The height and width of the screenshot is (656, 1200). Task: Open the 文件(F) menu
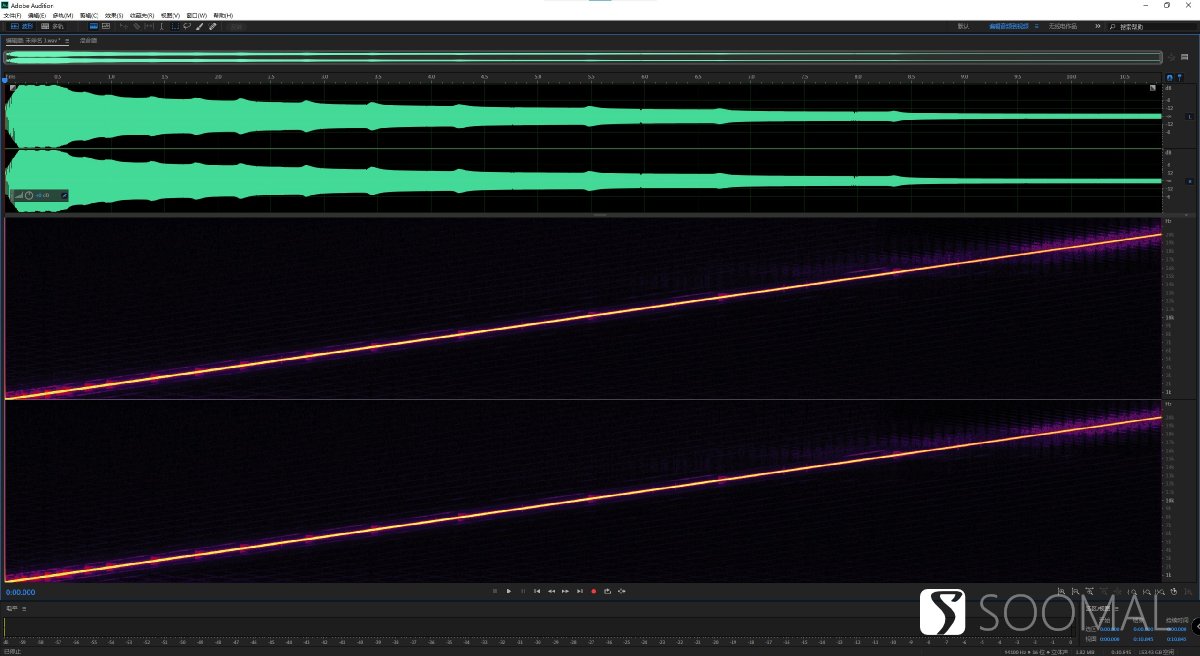[12, 15]
